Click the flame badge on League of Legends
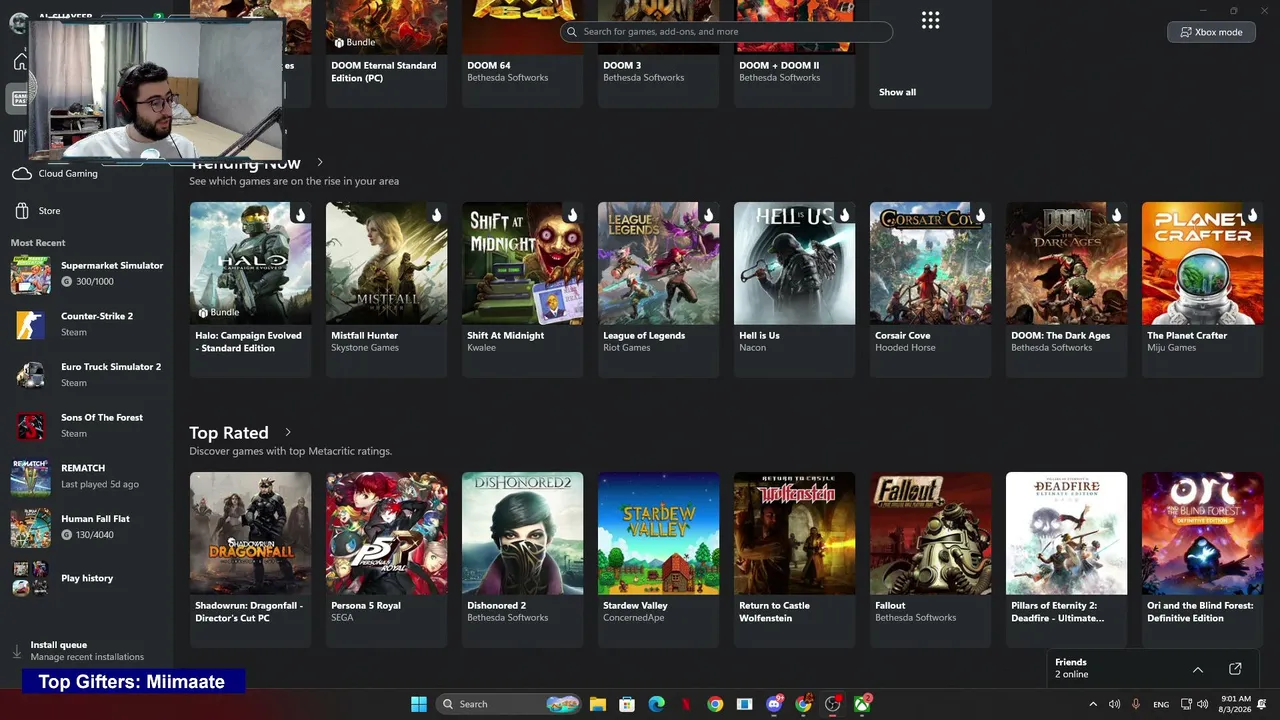Screen dimensions: 1280x720 (707, 215)
